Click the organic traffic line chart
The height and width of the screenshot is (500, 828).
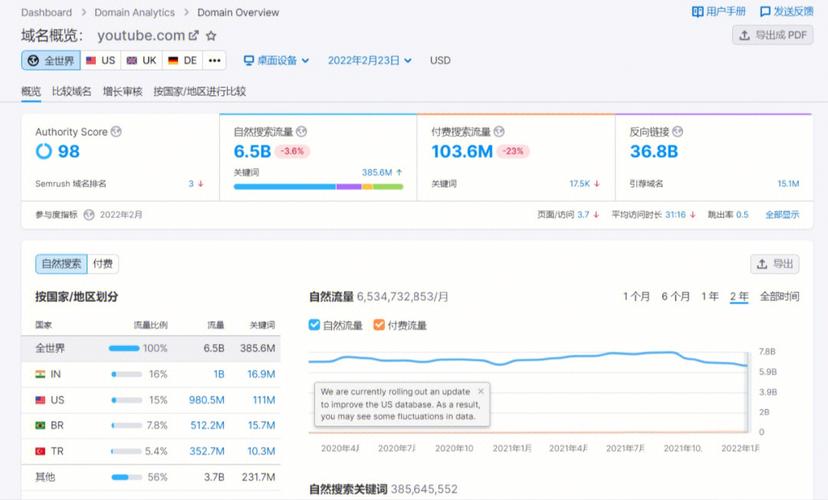click(528, 391)
